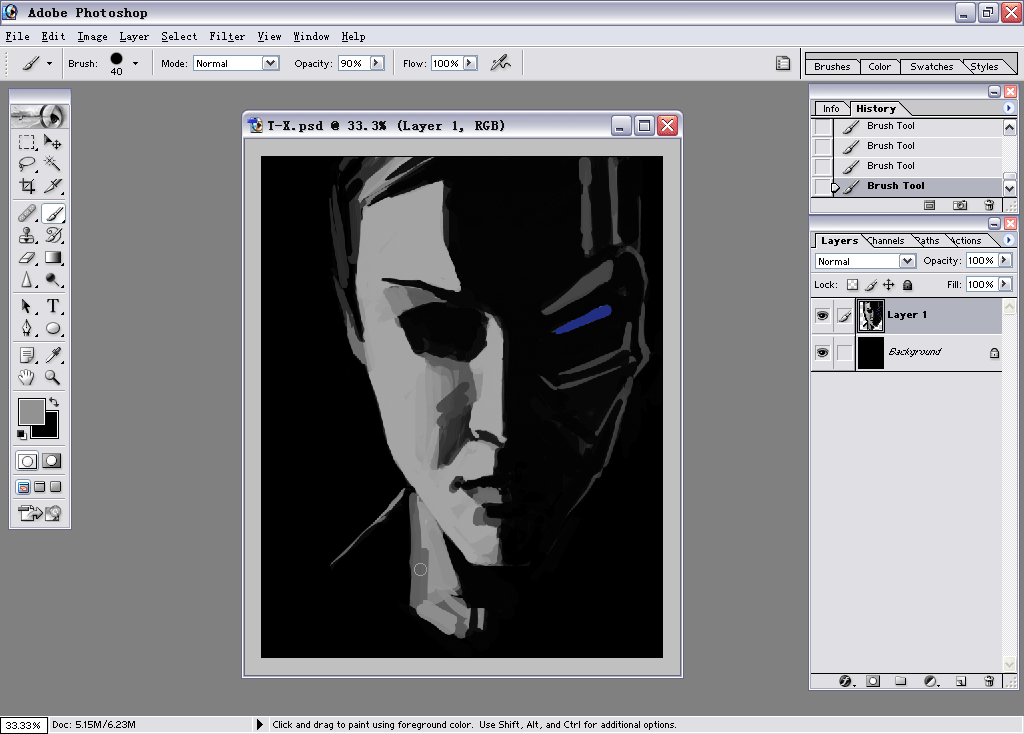
Task: Swap foreground and background colors
Action: pyautogui.click(x=54, y=402)
